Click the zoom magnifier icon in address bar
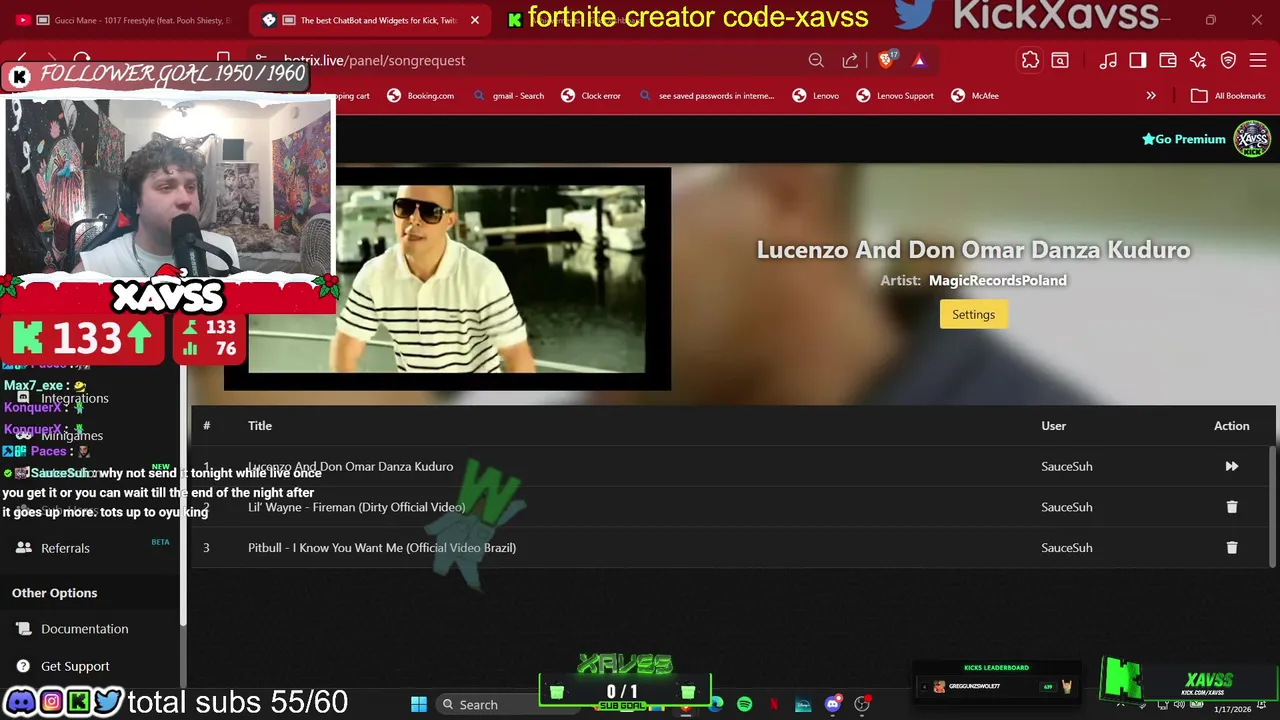1280x720 pixels. coord(816,61)
